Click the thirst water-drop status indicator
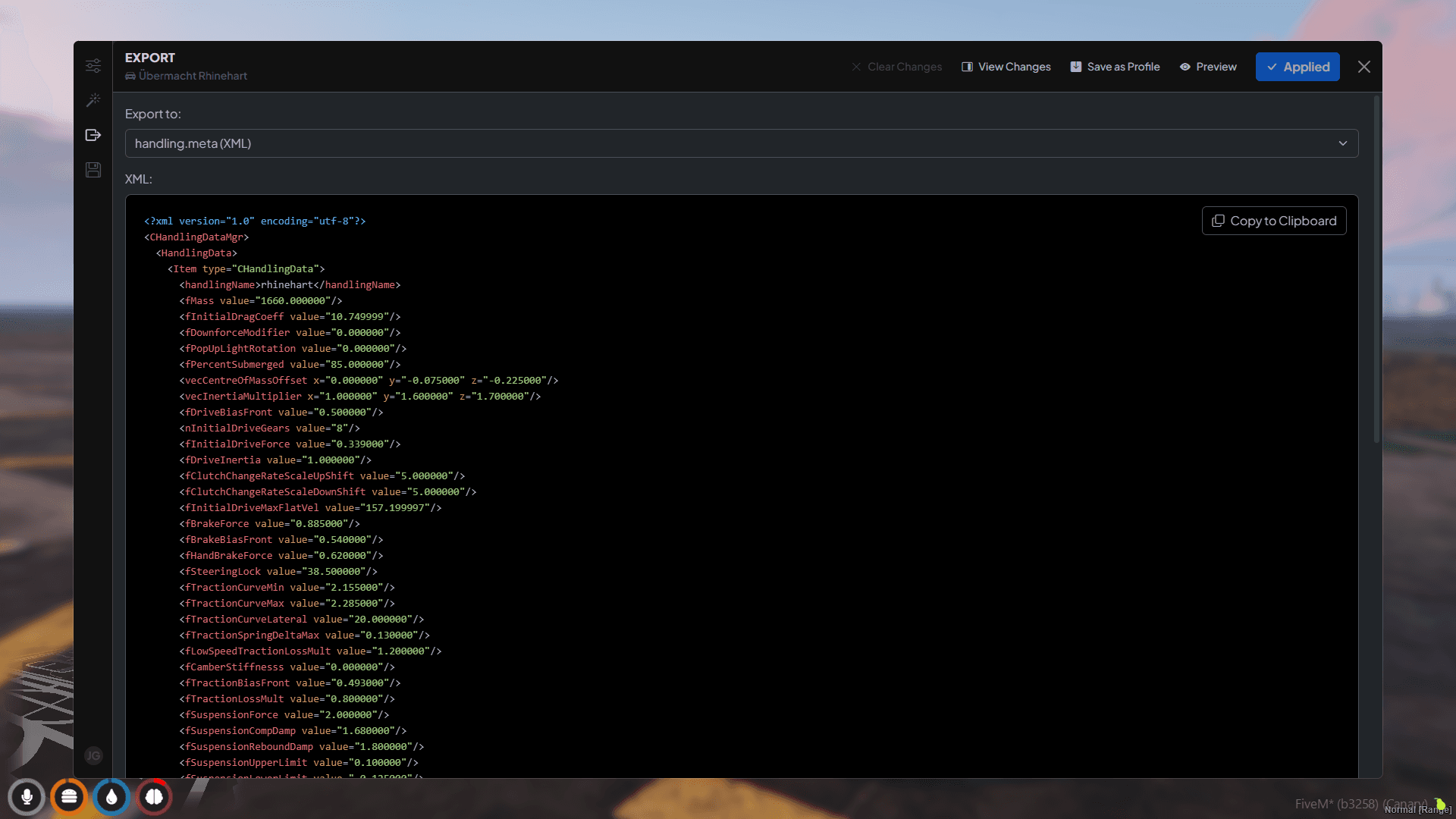The image size is (1456, 819). point(111,797)
